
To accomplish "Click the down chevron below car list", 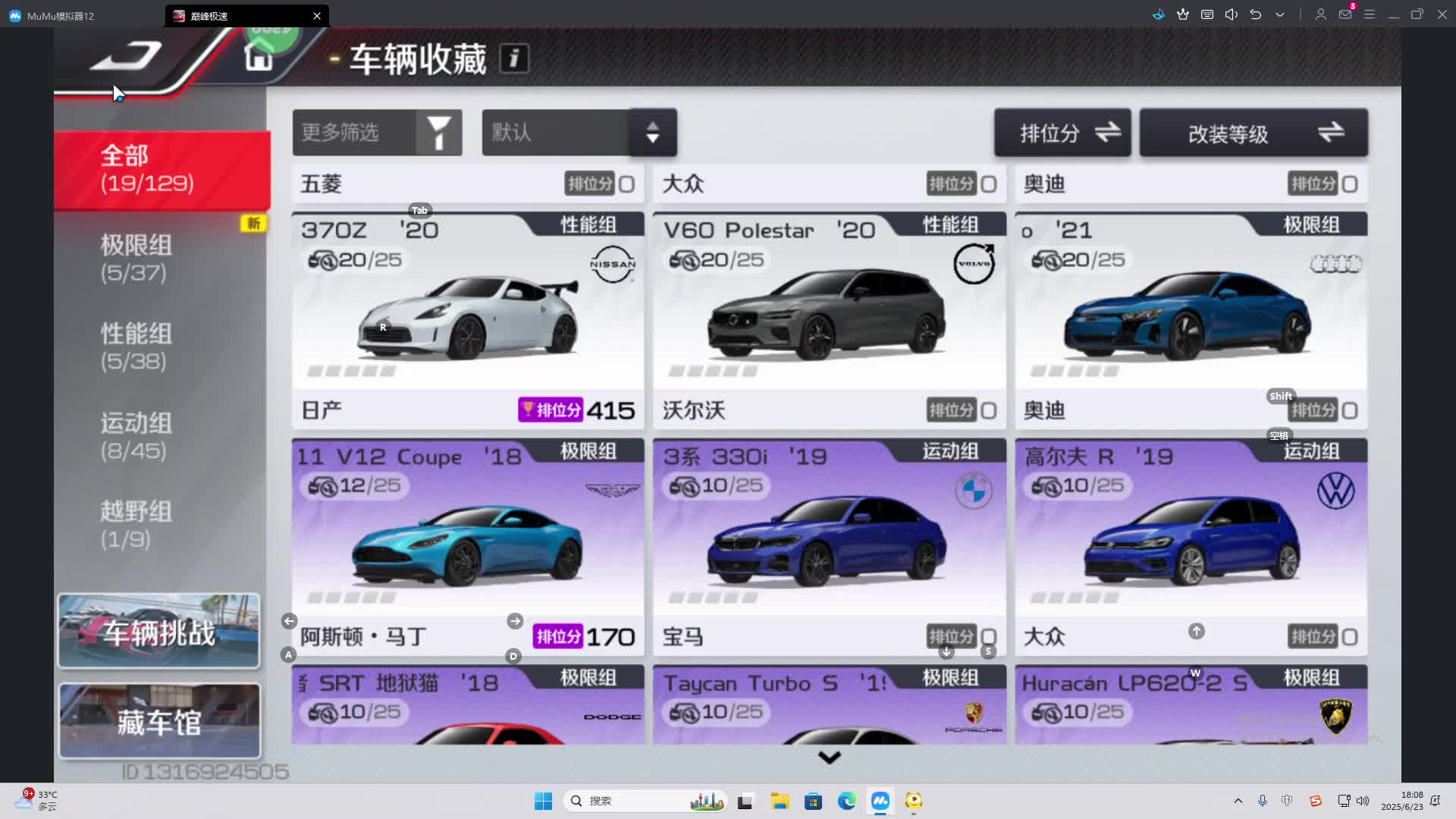I will [x=830, y=757].
